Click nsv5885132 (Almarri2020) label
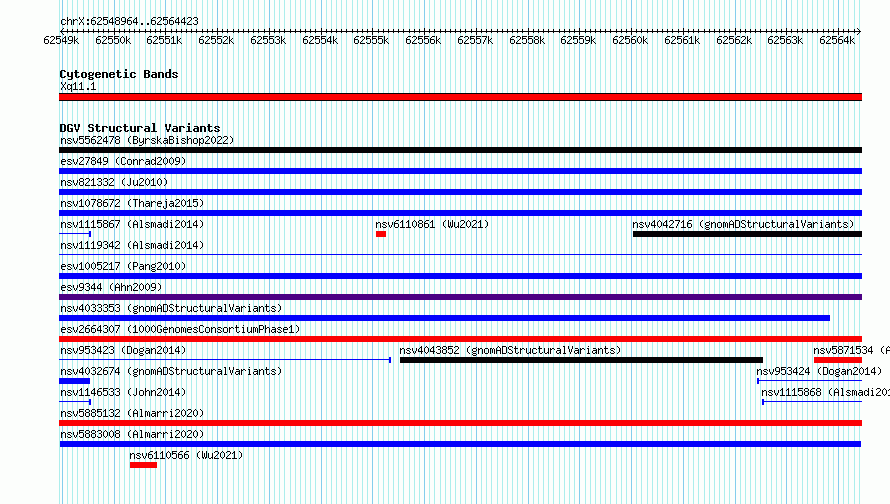 (x=132, y=413)
